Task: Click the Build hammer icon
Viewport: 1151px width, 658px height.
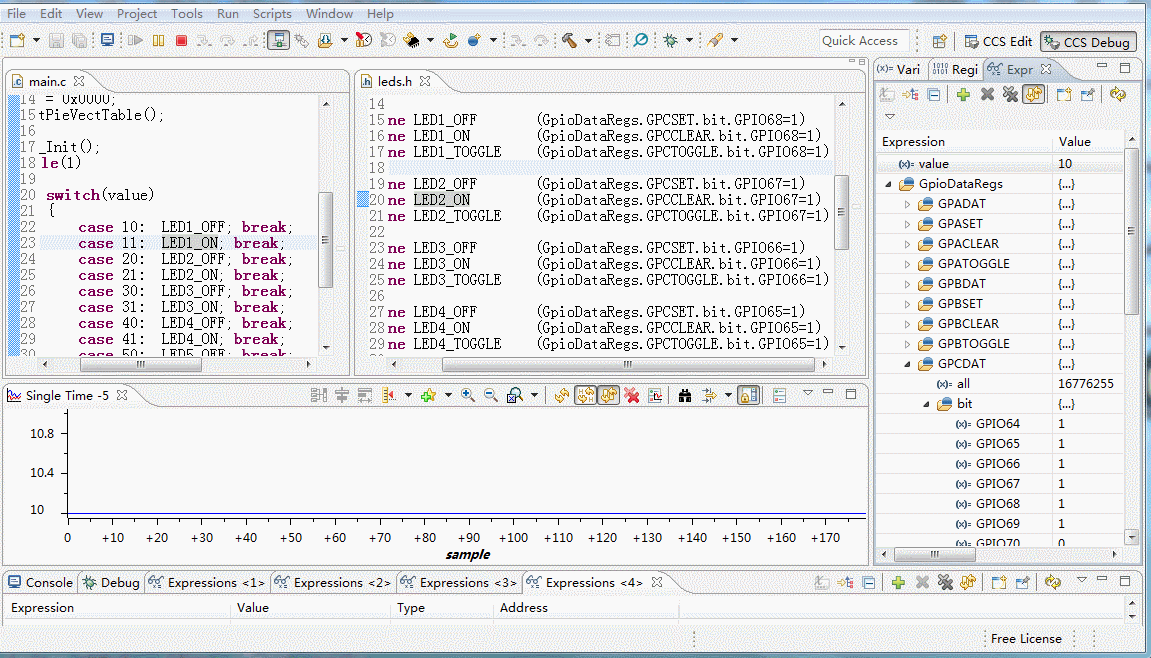Action: coord(570,40)
